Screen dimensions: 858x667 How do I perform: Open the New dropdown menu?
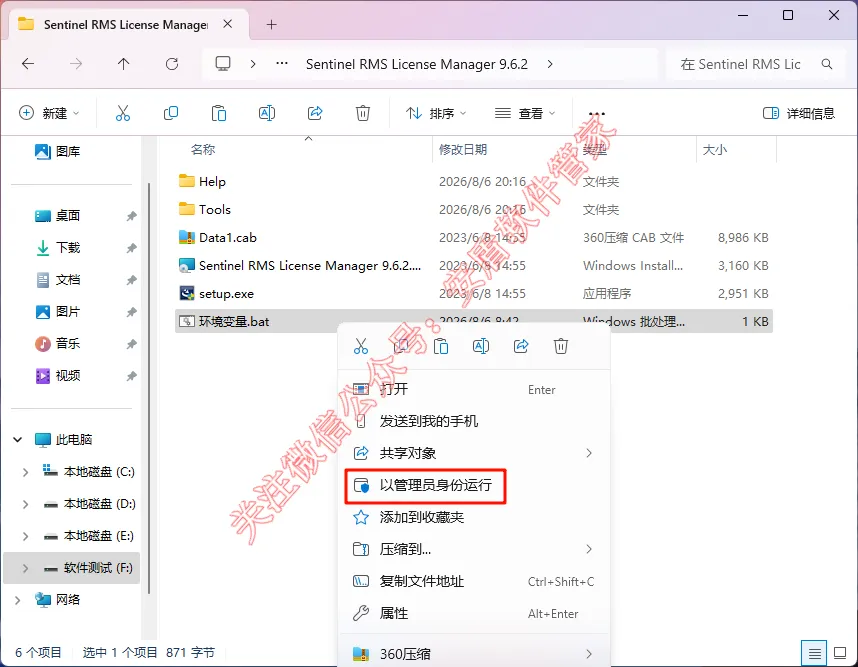click(49, 113)
